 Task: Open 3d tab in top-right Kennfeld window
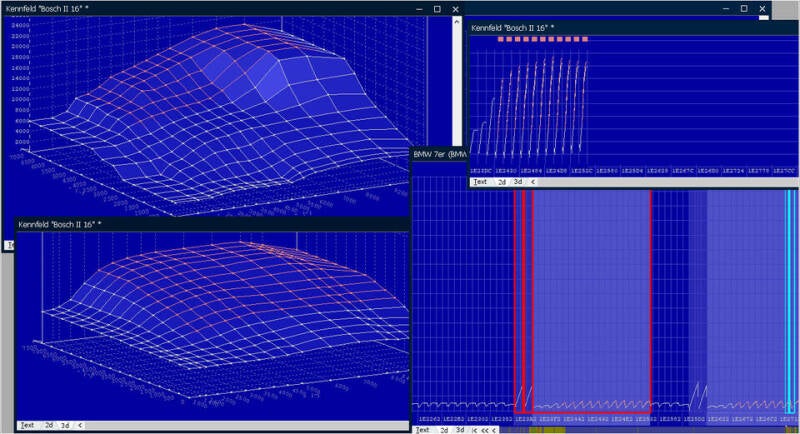coord(518,182)
